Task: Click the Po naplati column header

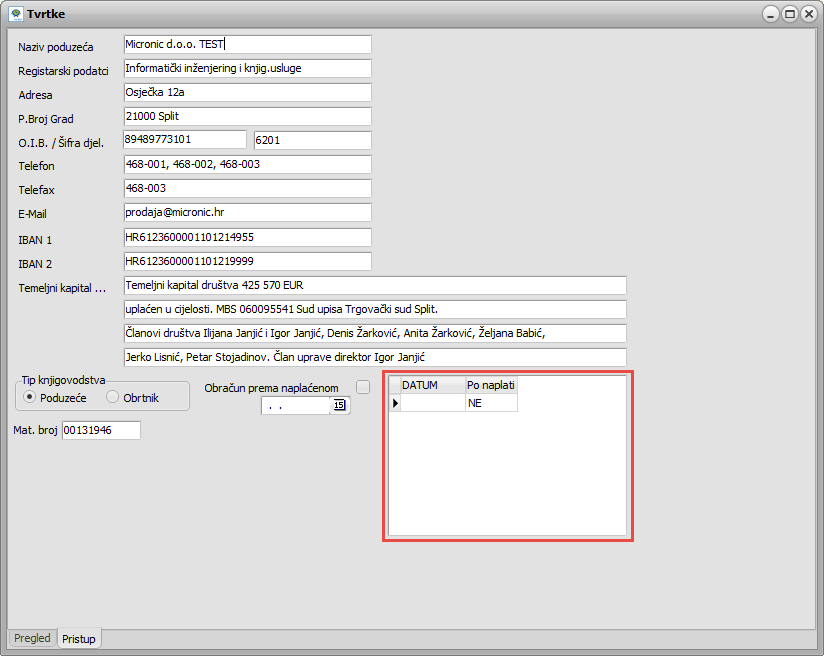Action: tap(491, 385)
